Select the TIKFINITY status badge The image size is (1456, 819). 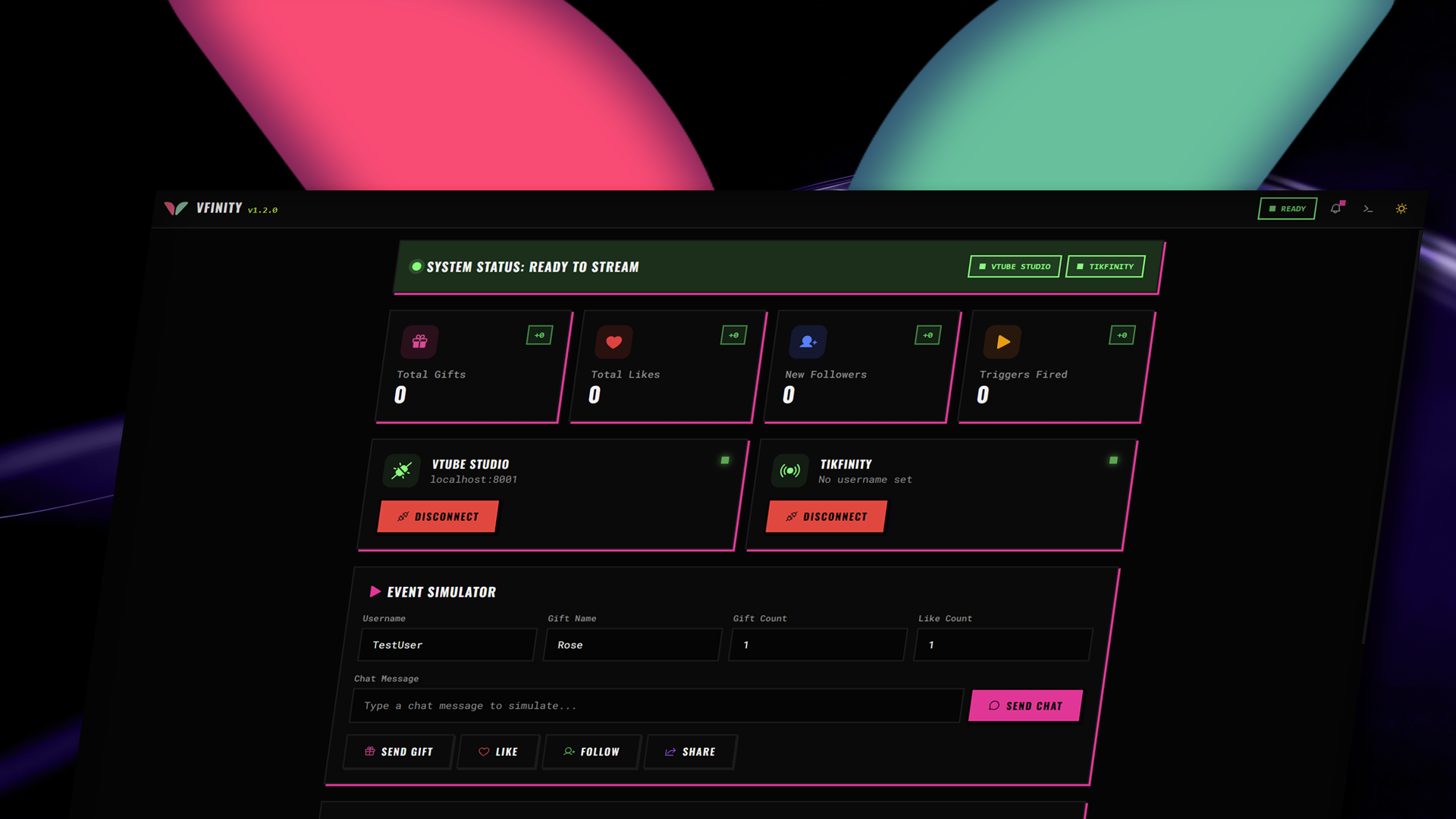[x=1105, y=266]
